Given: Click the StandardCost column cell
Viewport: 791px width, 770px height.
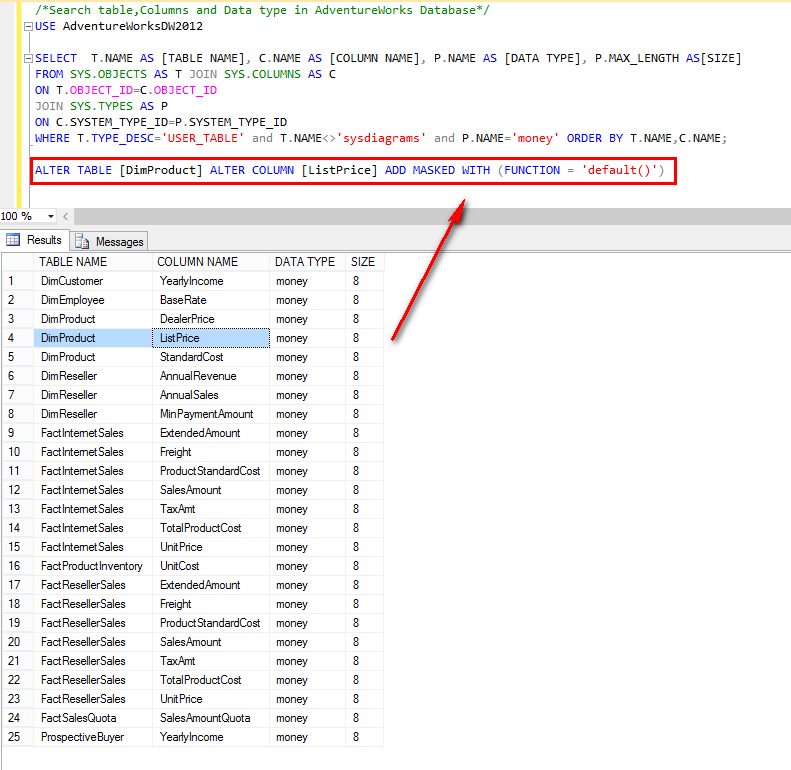Looking at the screenshot, I should tap(211, 357).
